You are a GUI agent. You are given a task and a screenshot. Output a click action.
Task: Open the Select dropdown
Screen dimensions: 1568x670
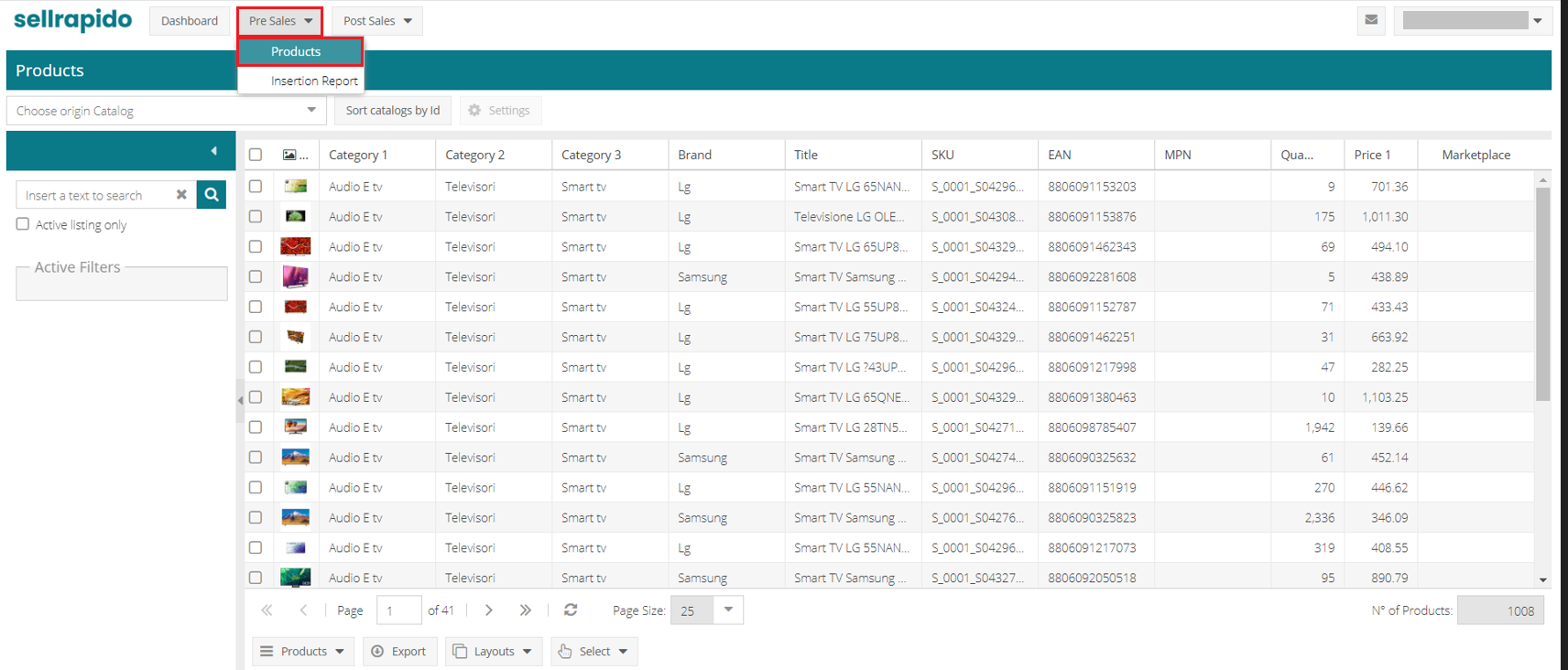tap(593, 652)
